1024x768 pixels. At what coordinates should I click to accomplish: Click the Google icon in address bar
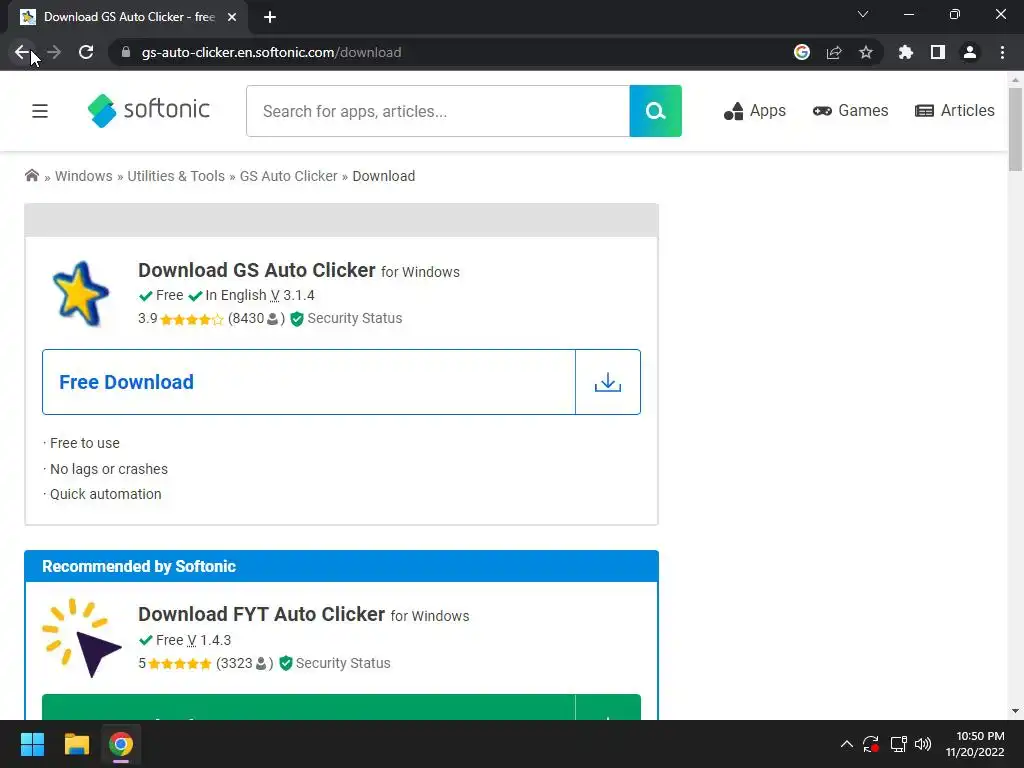(802, 52)
